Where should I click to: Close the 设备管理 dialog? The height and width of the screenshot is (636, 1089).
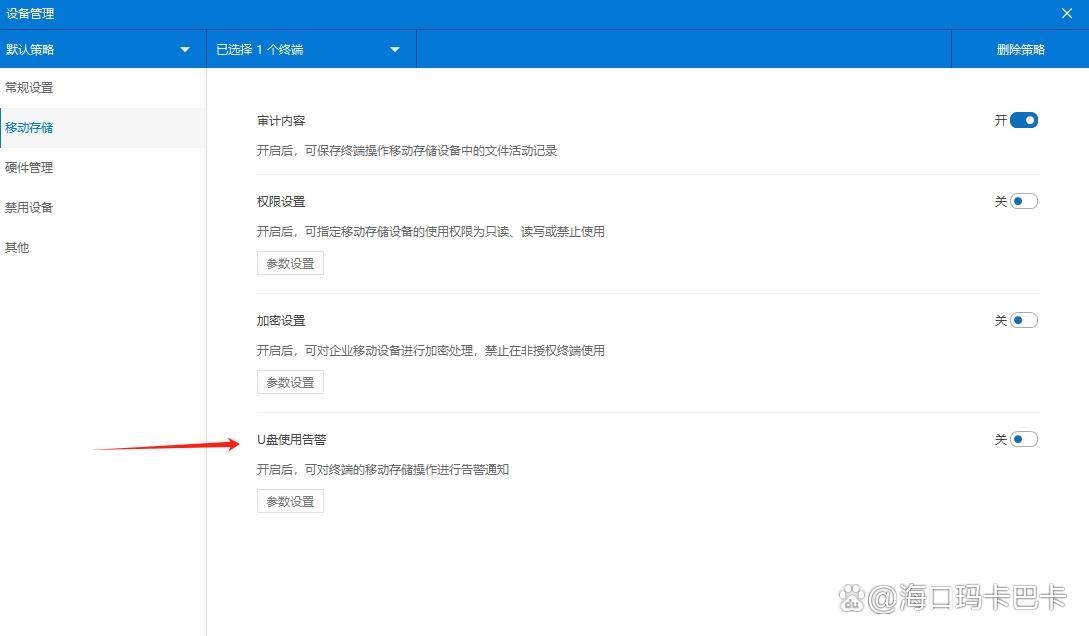coord(1066,13)
